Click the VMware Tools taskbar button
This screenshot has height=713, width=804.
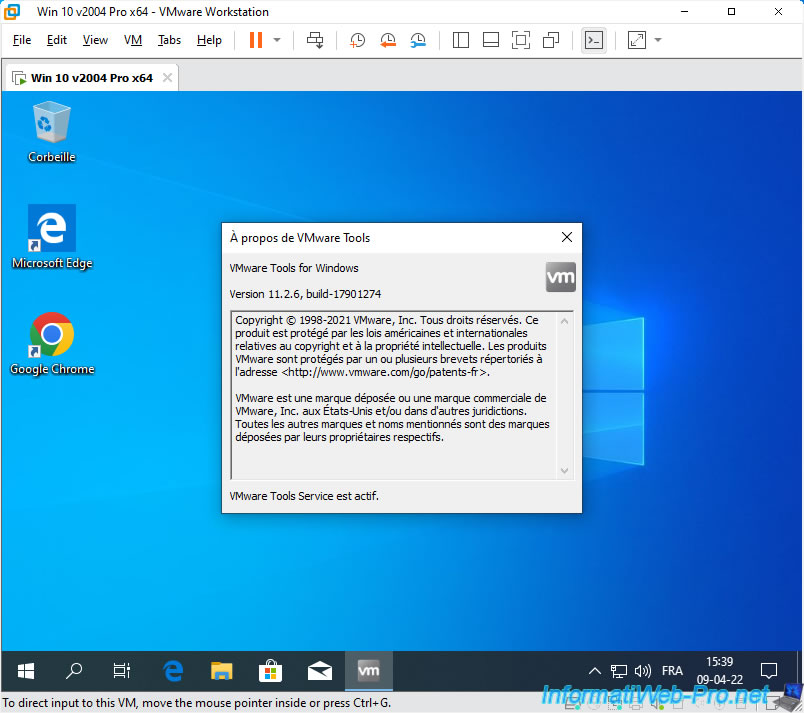(369, 670)
